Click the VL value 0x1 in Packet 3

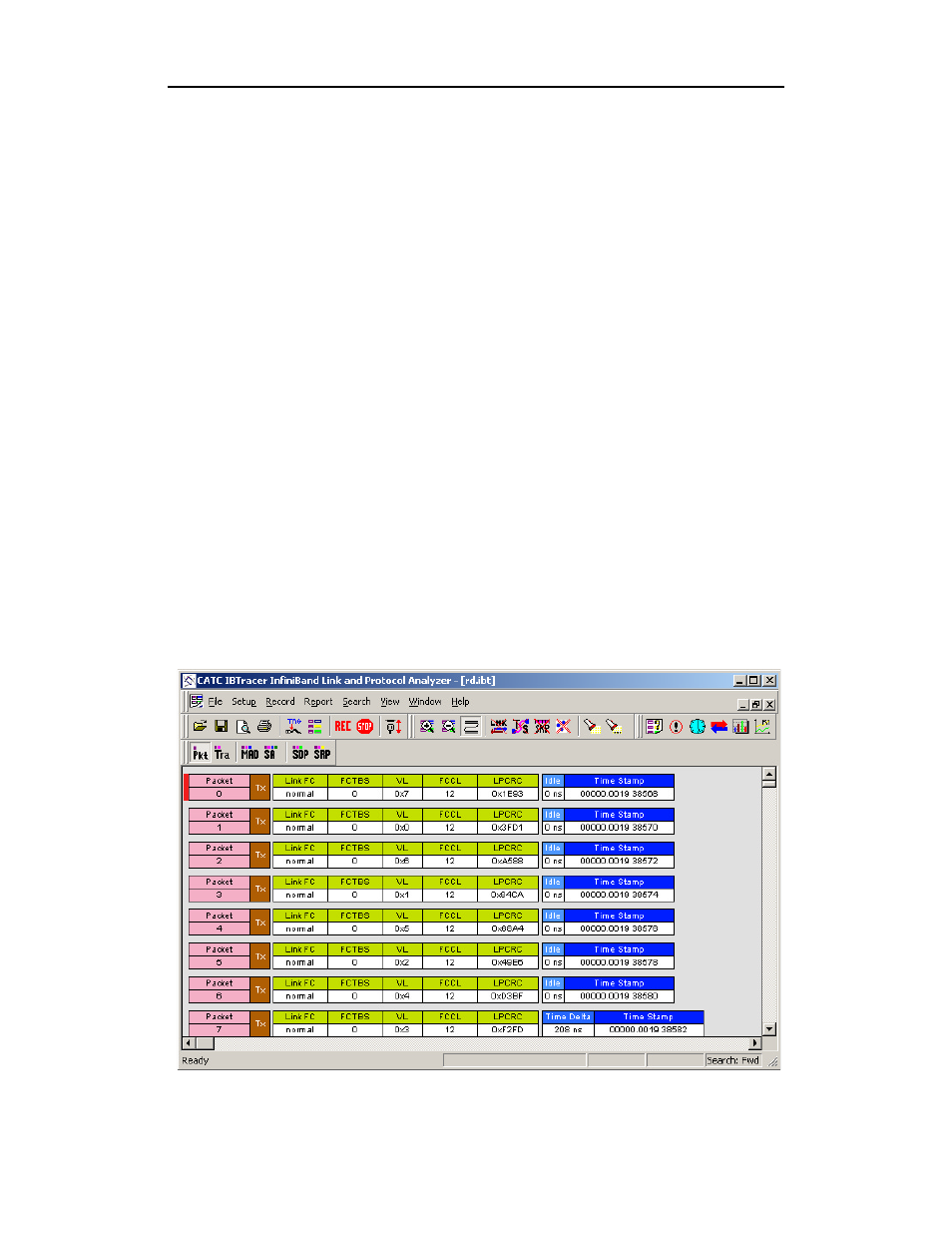pos(402,895)
